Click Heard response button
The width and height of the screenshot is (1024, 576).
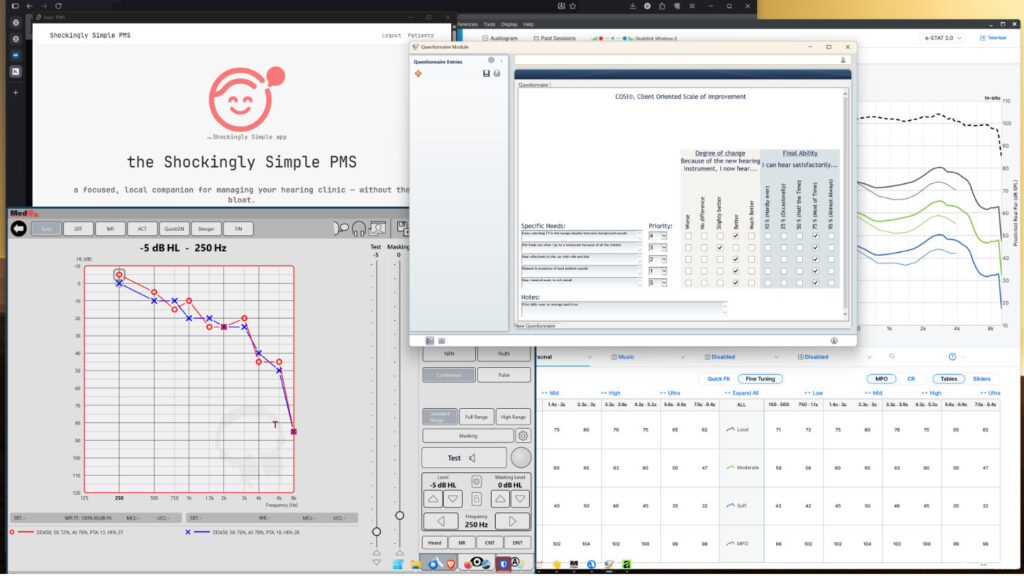click(x=435, y=543)
